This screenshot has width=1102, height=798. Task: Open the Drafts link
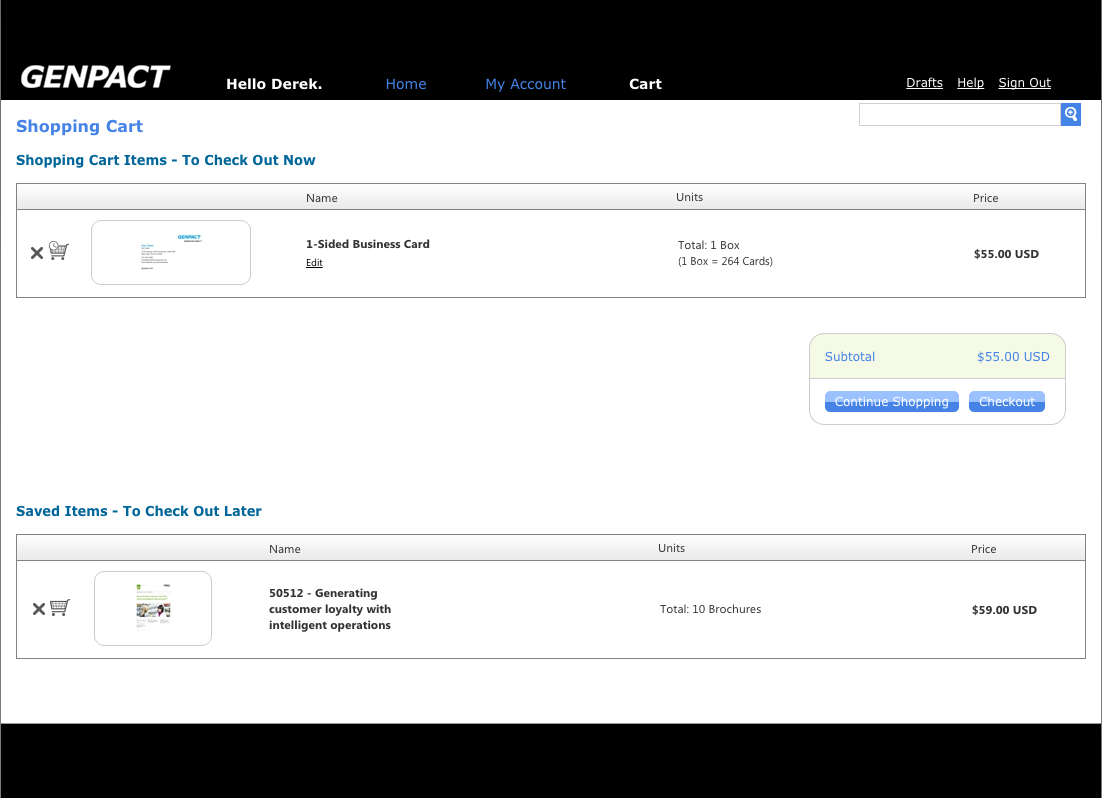click(924, 83)
